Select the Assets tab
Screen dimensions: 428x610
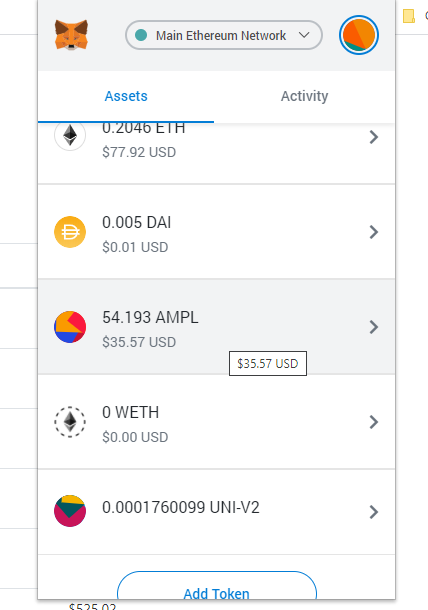tap(126, 96)
